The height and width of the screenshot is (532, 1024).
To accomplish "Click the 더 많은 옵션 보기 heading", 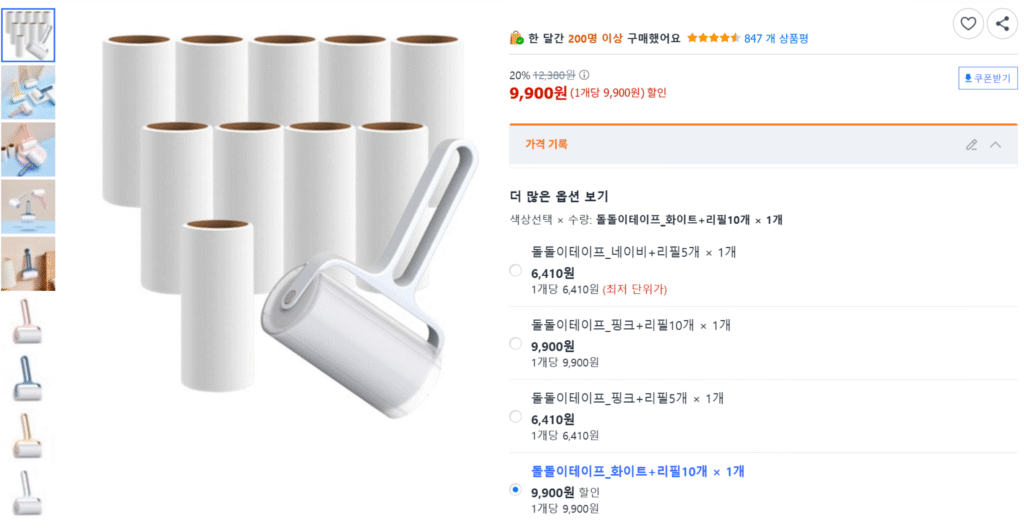I will [559, 196].
